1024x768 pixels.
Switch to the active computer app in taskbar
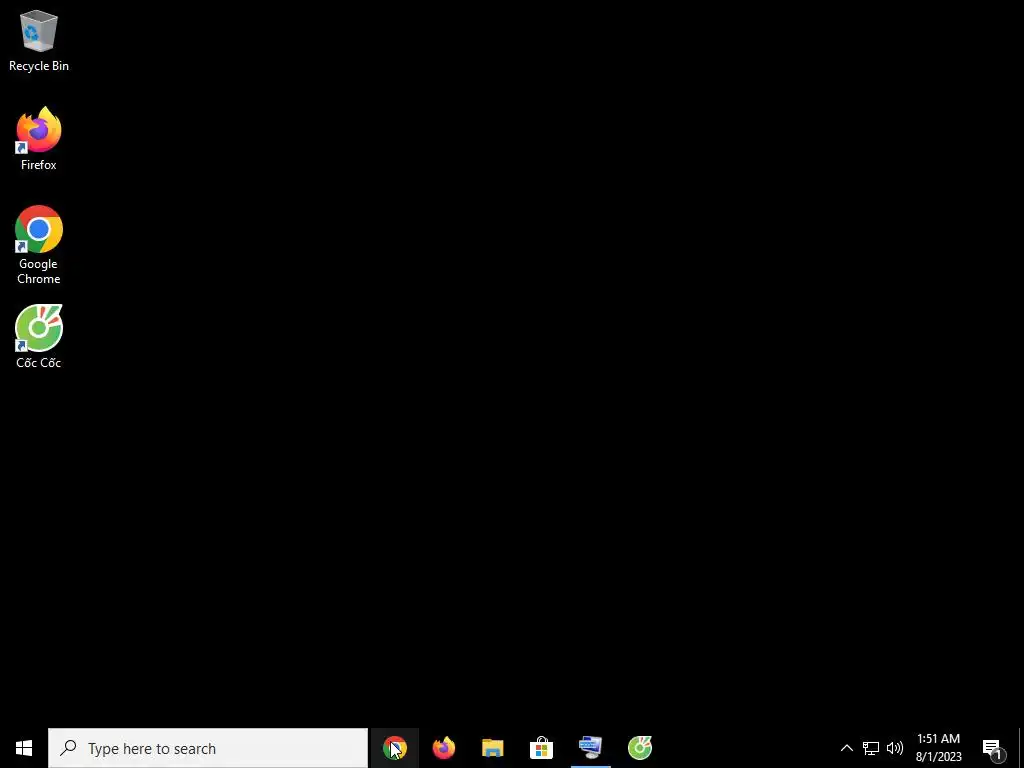(590, 748)
